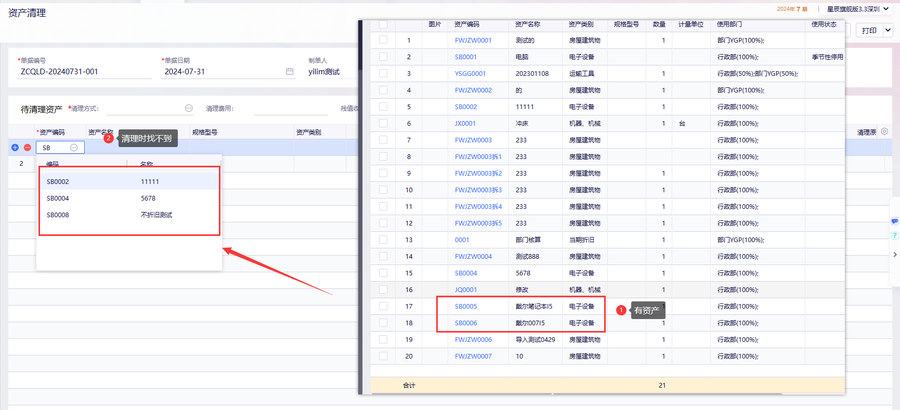The image size is (900, 410).
Task: Click the asset name 戴尔笔记本I5
Action: [534, 307]
